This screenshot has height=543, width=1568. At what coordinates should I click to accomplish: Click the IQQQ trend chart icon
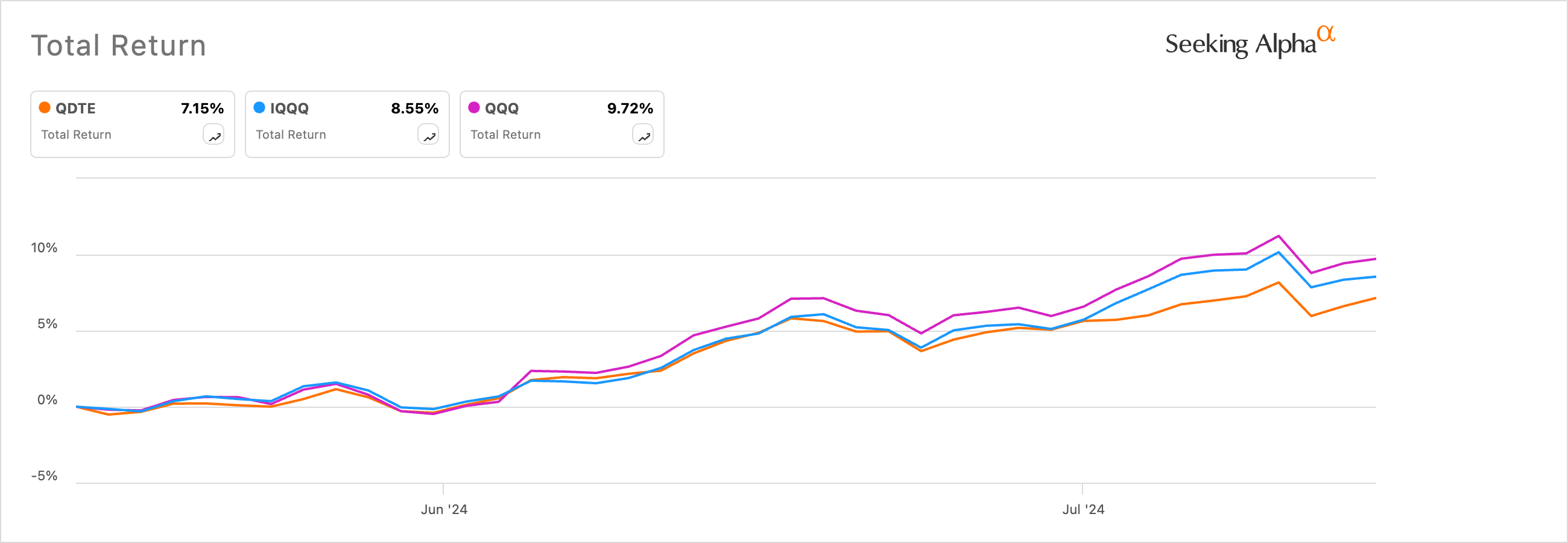[429, 135]
